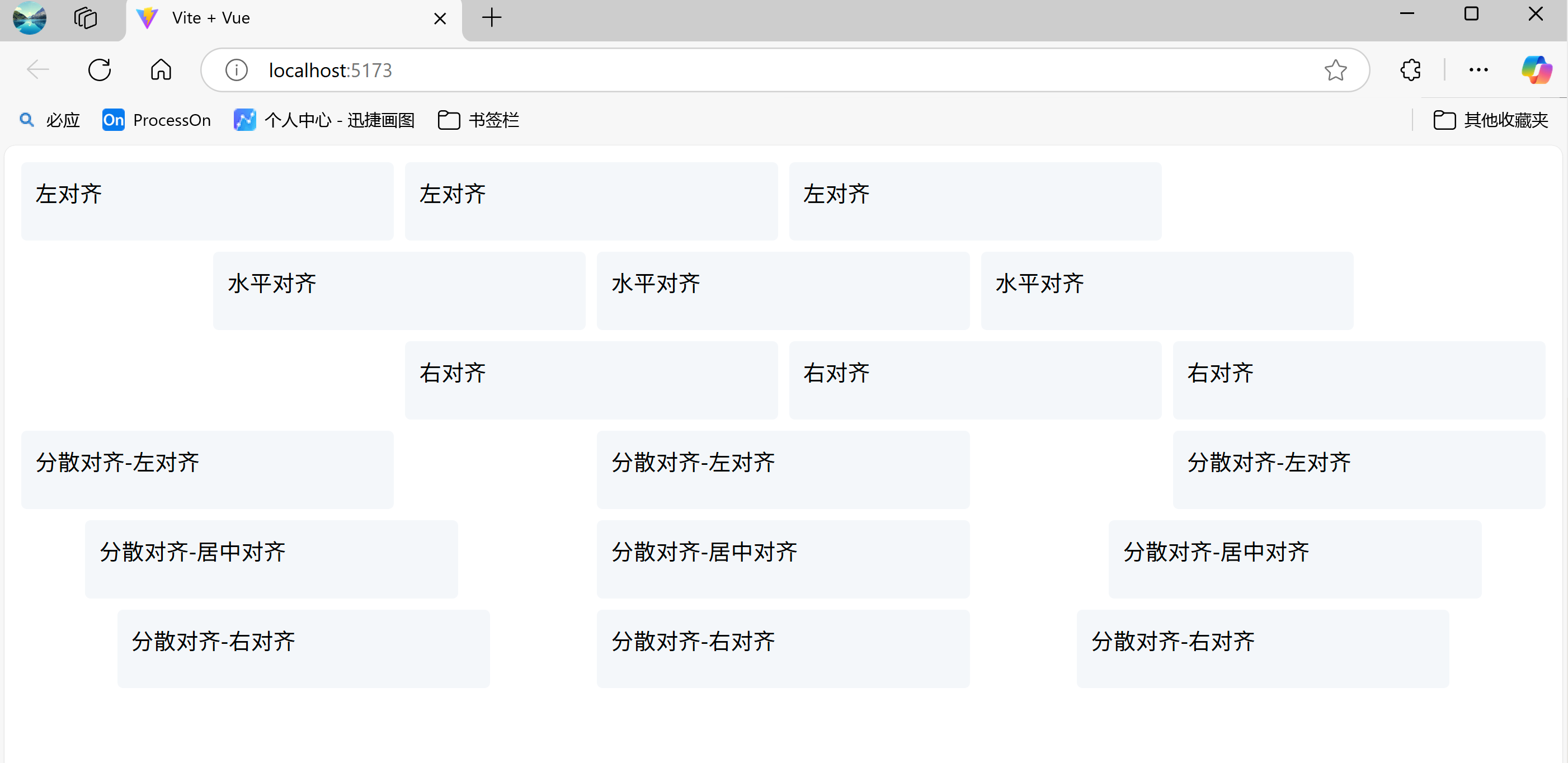This screenshot has height=763, width=1568.
Task: Click the first 水平对齐 box
Action: 399,290
